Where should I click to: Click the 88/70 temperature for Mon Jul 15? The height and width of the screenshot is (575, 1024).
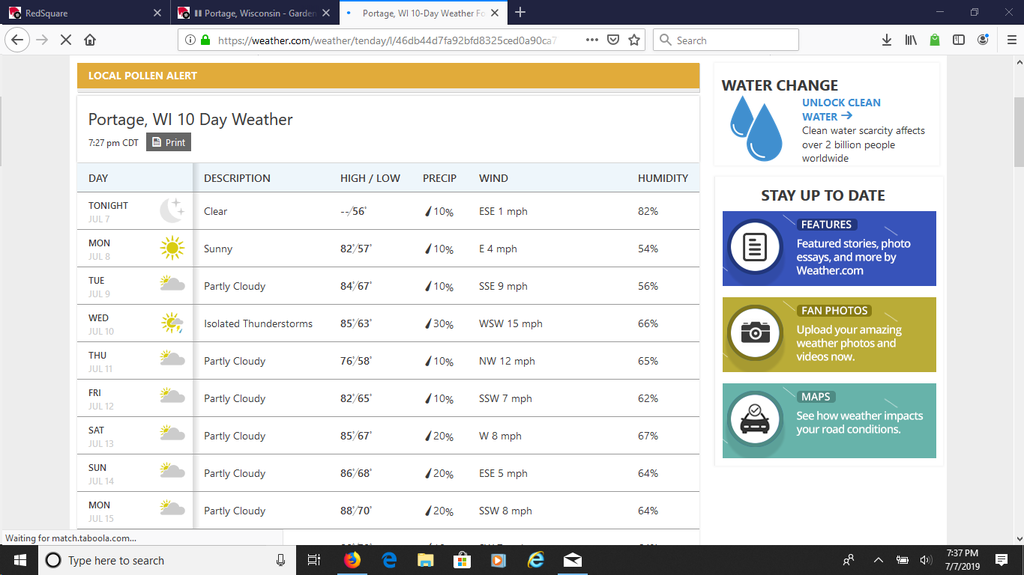[x=355, y=510]
